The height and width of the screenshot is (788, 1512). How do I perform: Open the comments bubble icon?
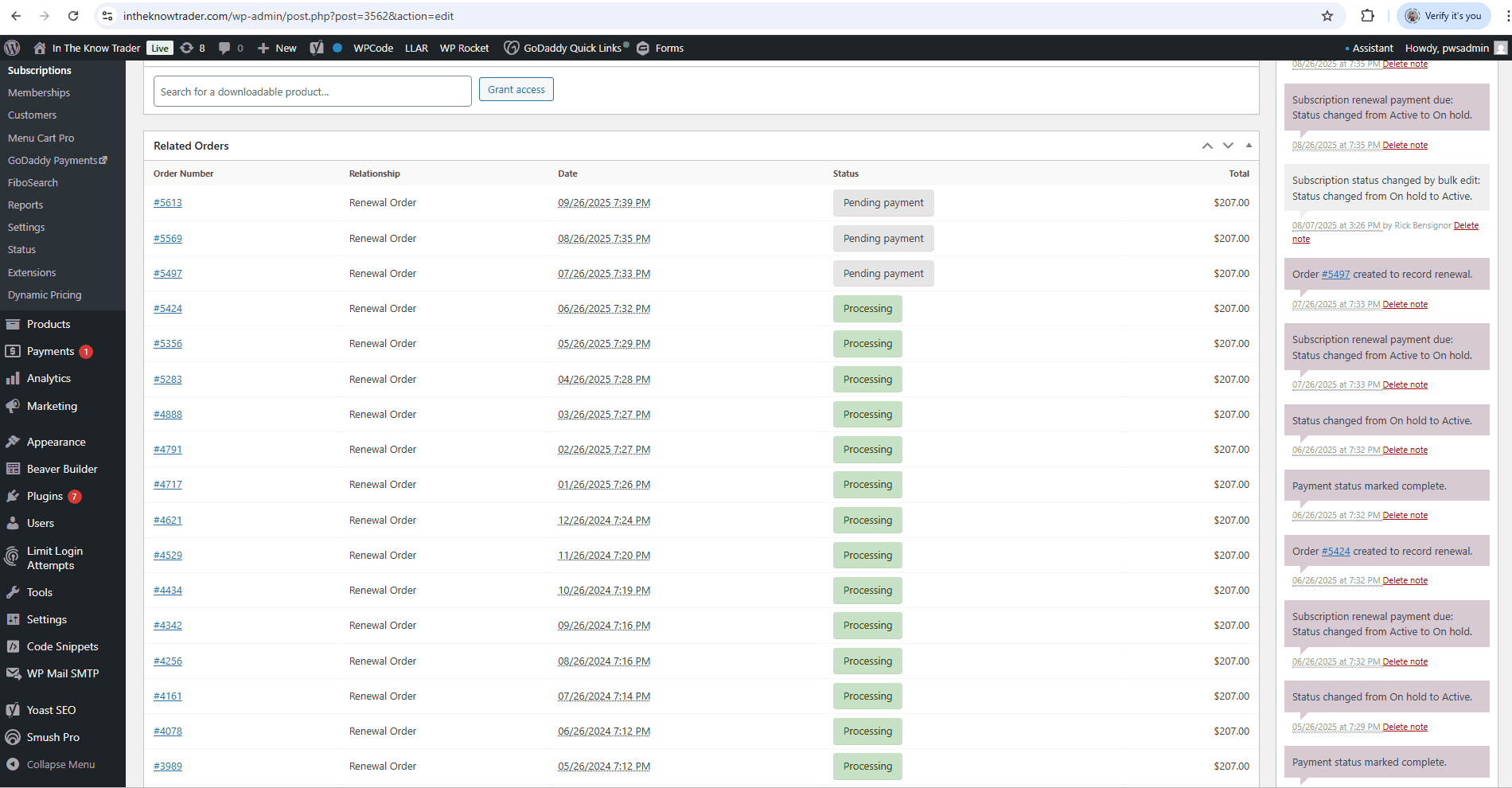(224, 48)
